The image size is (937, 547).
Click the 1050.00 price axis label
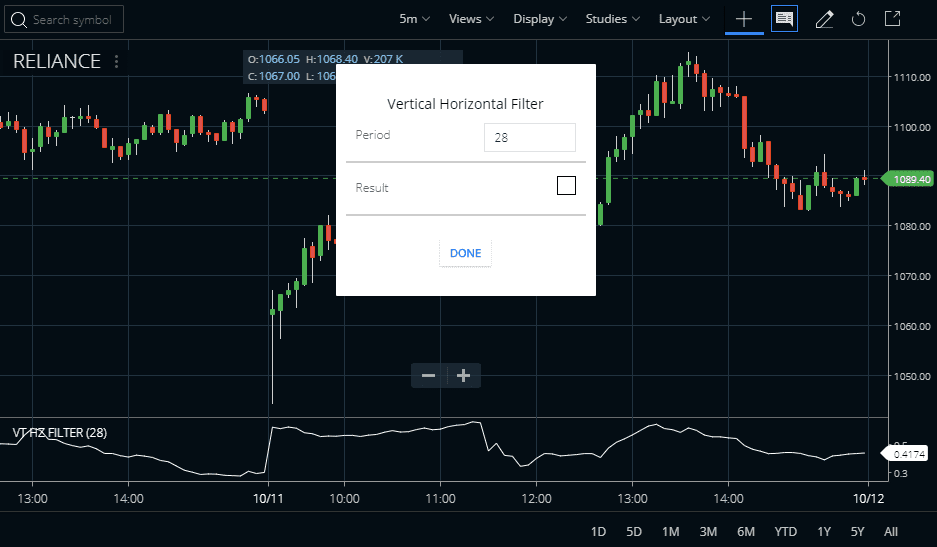(912, 376)
